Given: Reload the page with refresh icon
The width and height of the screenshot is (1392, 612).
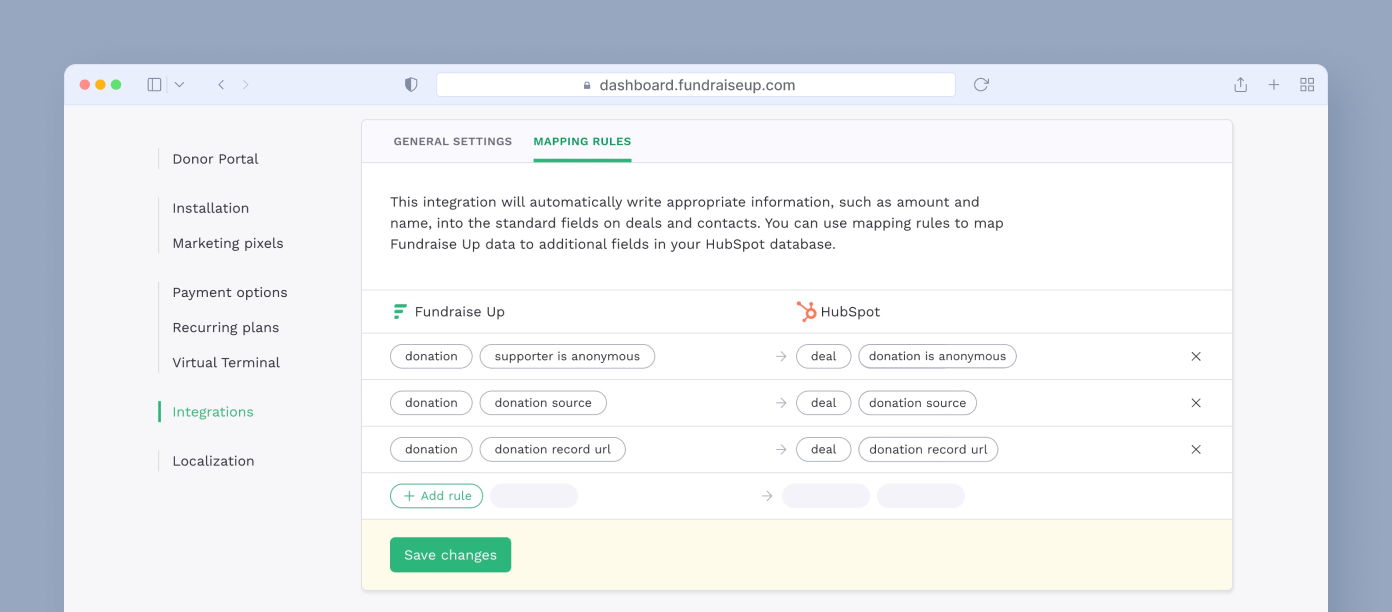Looking at the screenshot, I should pos(981,85).
